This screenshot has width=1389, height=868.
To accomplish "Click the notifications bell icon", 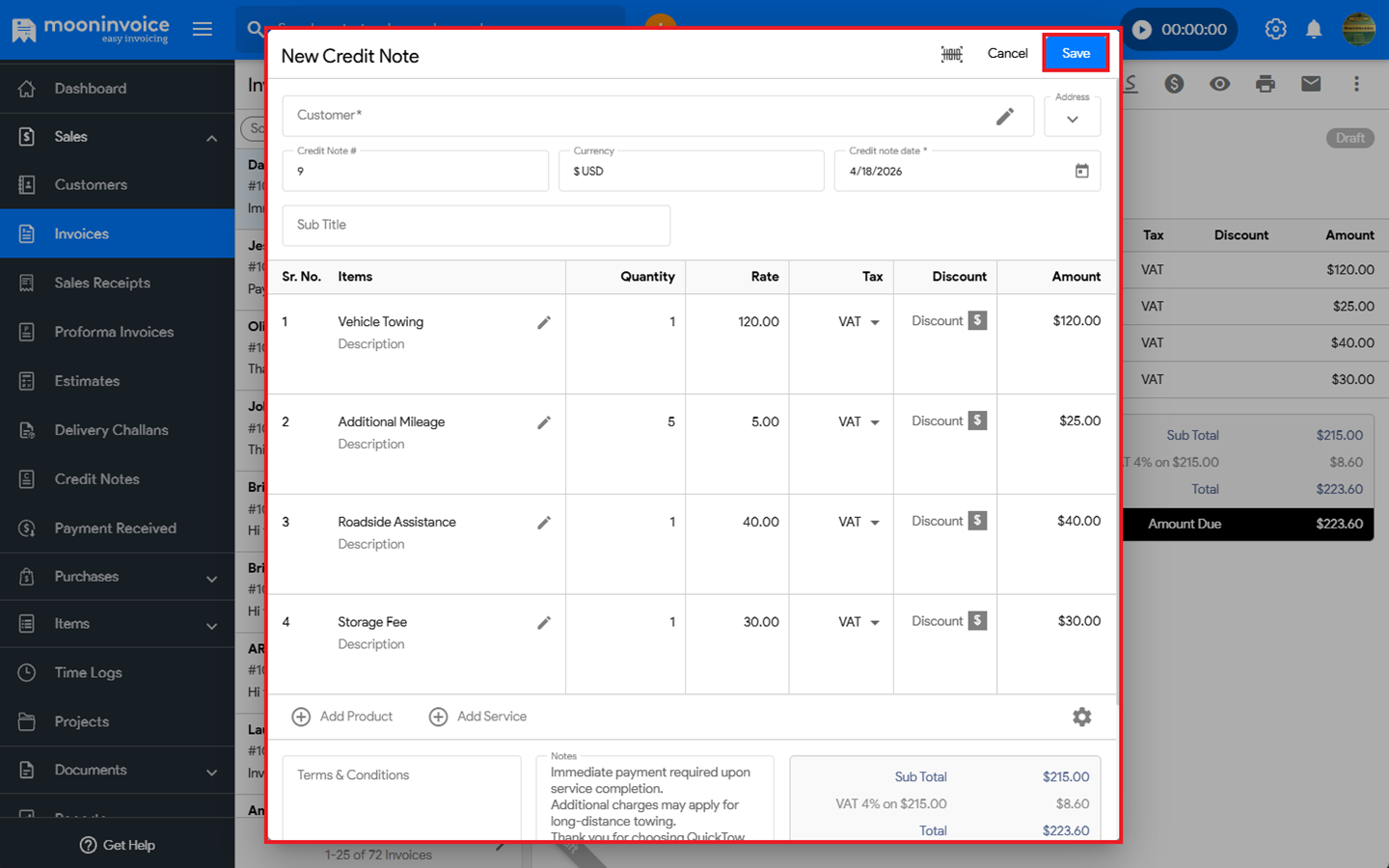I will click(1313, 29).
